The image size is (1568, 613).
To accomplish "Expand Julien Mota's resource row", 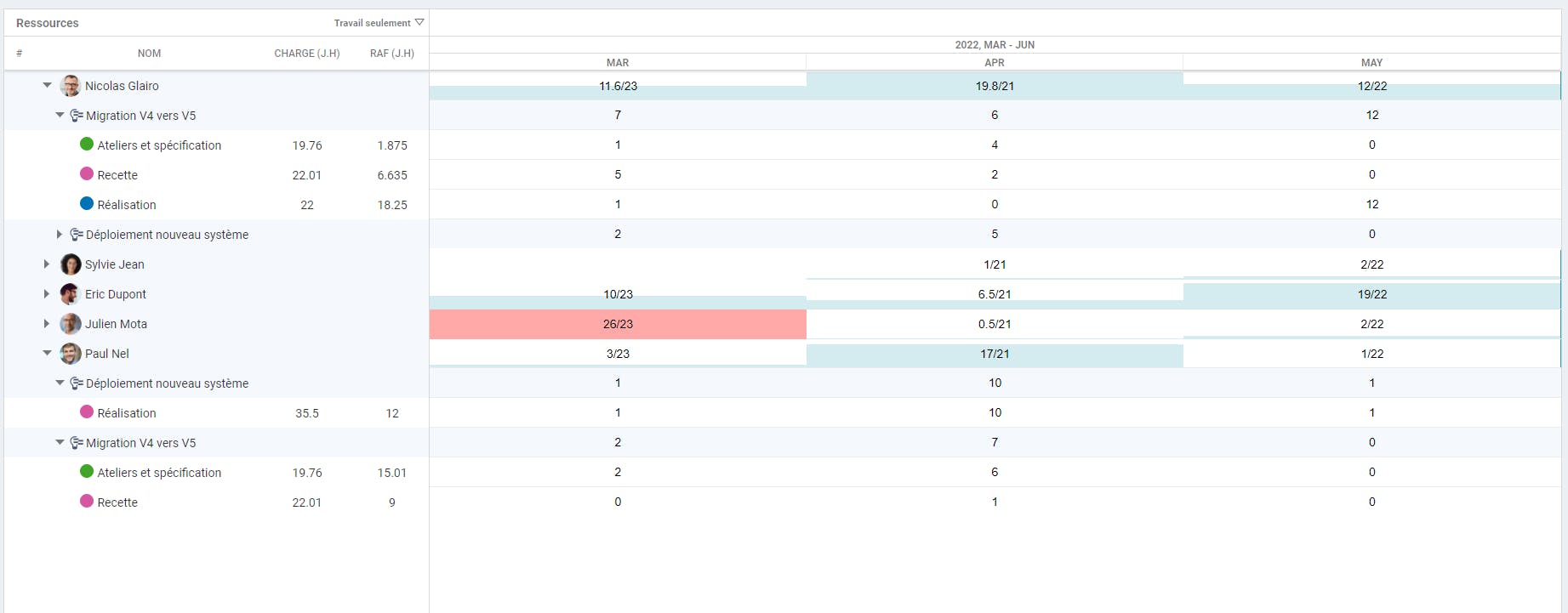I will pos(47,324).
